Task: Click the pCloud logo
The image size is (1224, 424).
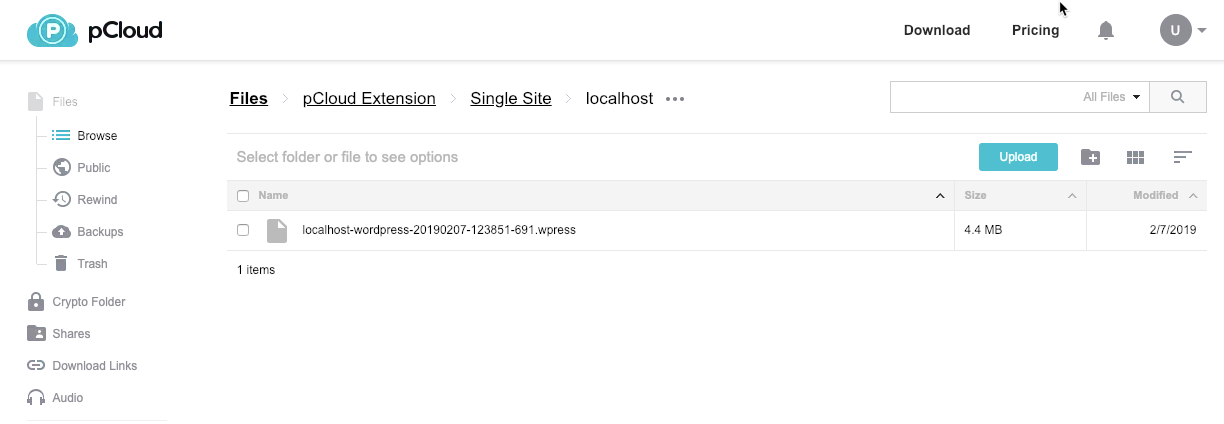Action: coord(95,31)
